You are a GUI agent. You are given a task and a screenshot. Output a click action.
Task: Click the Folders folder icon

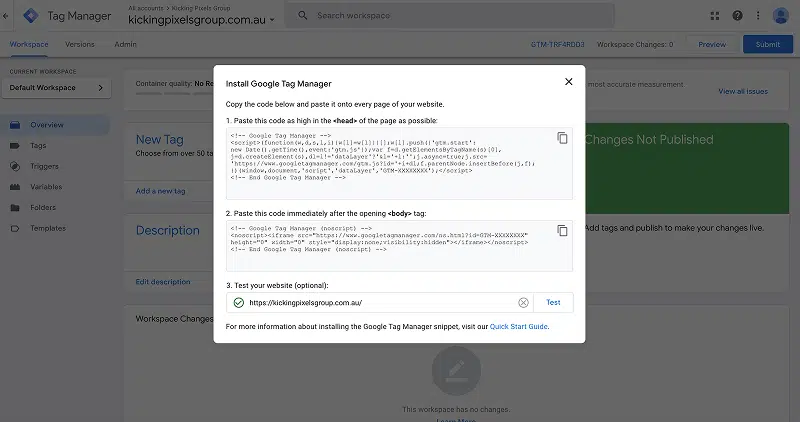pos(15,208)
